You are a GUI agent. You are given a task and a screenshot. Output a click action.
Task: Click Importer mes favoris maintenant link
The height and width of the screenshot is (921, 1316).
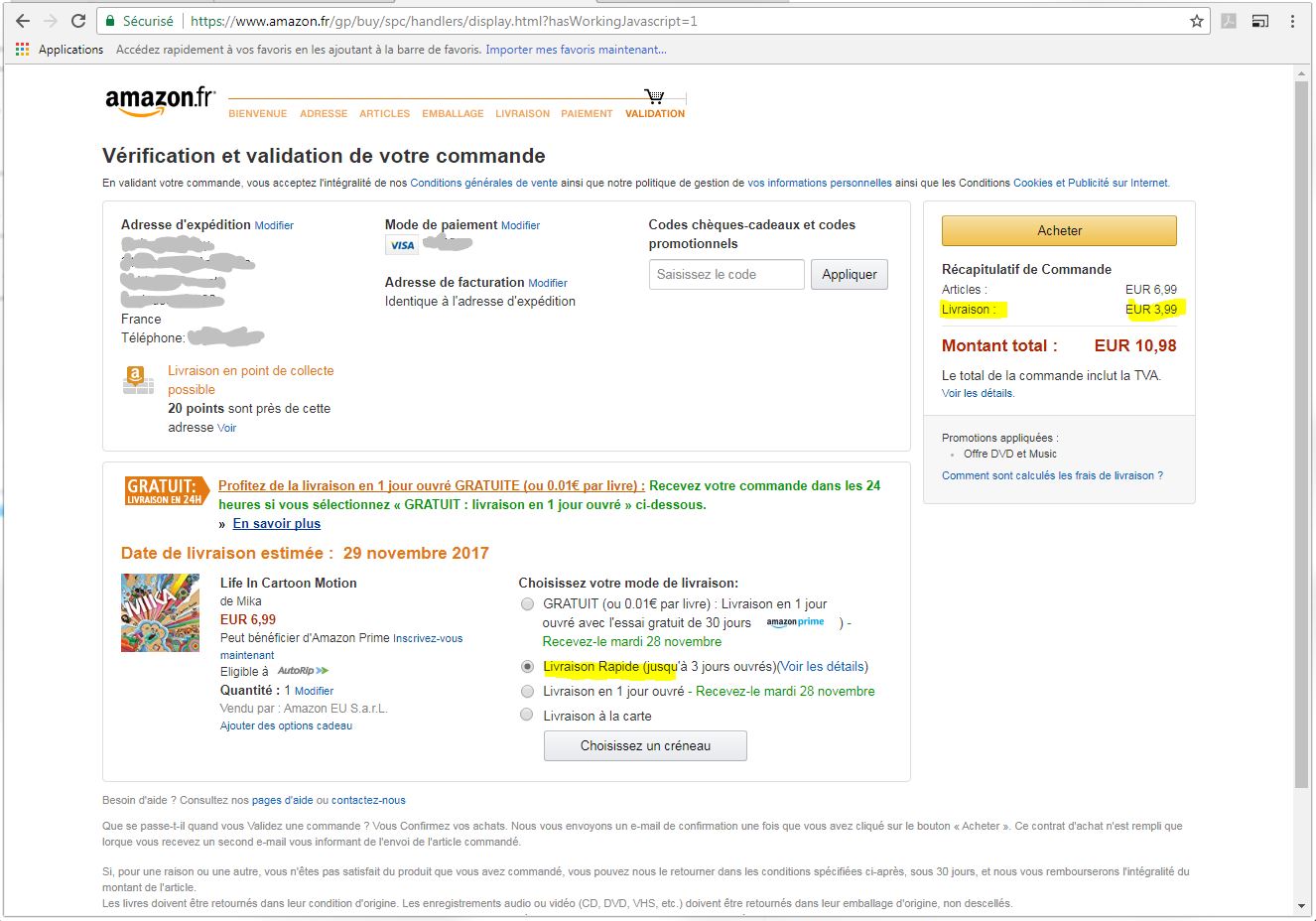point(576,50)
